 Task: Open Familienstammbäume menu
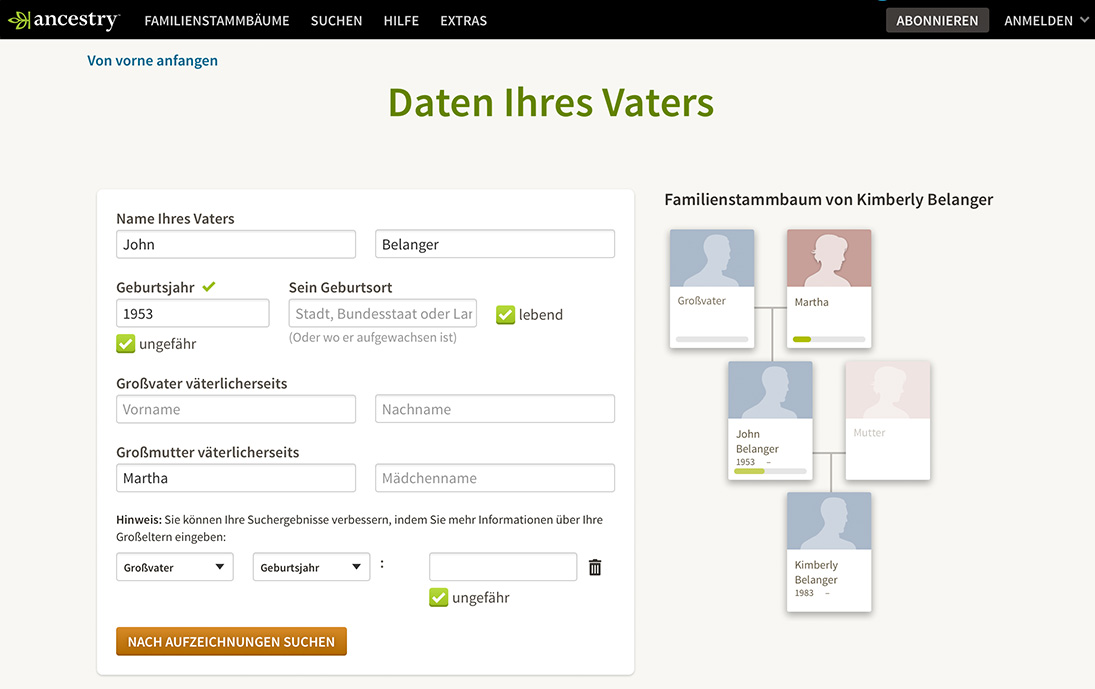217,20
